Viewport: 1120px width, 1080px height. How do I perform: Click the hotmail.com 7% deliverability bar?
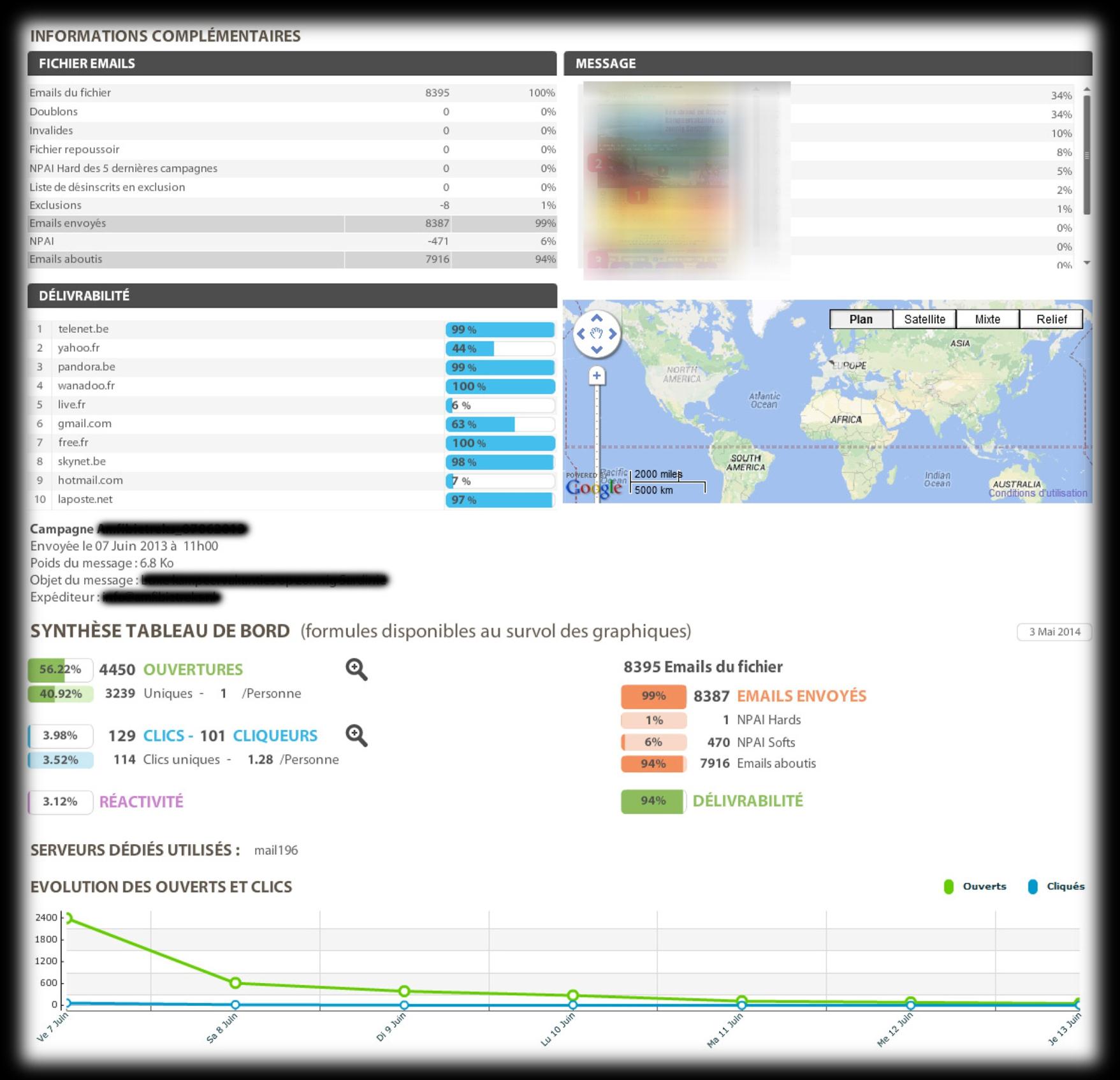[500, 481]
